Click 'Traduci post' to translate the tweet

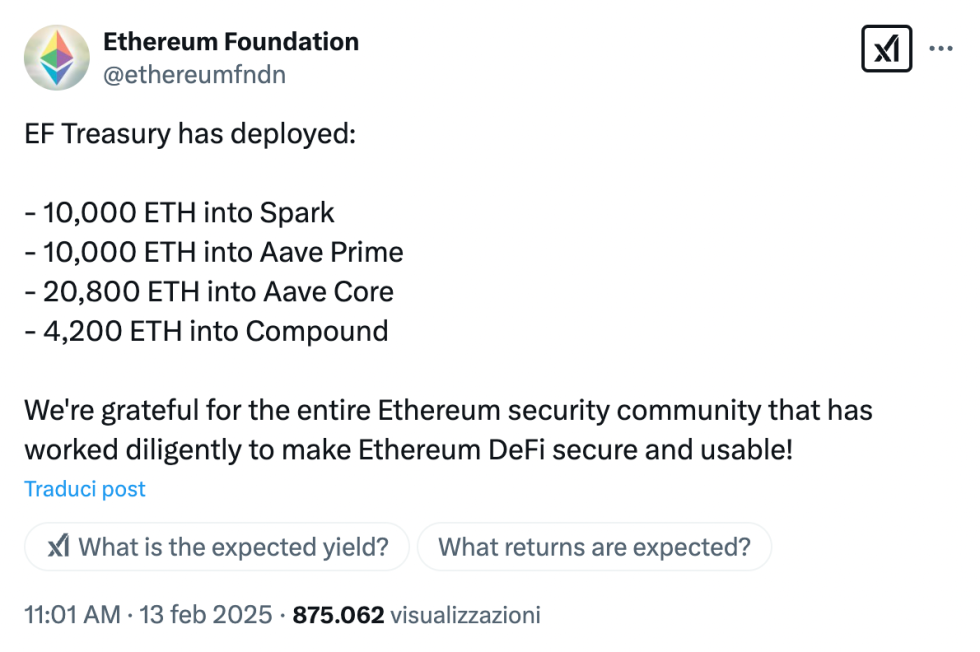(84, 488)
